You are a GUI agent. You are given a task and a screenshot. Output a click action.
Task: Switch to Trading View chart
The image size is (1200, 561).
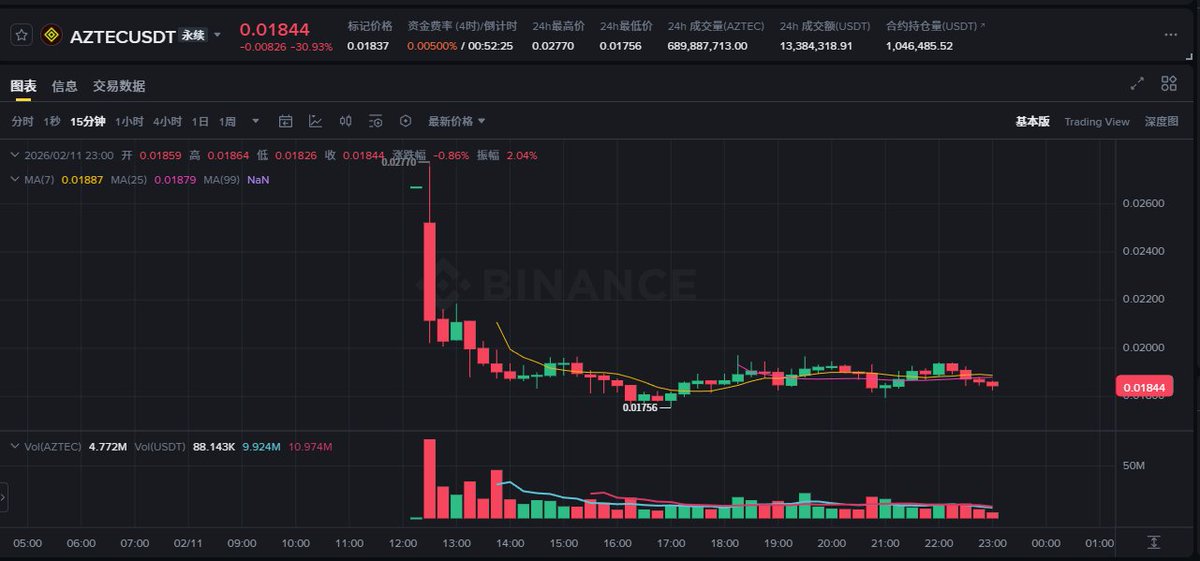pyautogui.click(x=1096, y=122)
